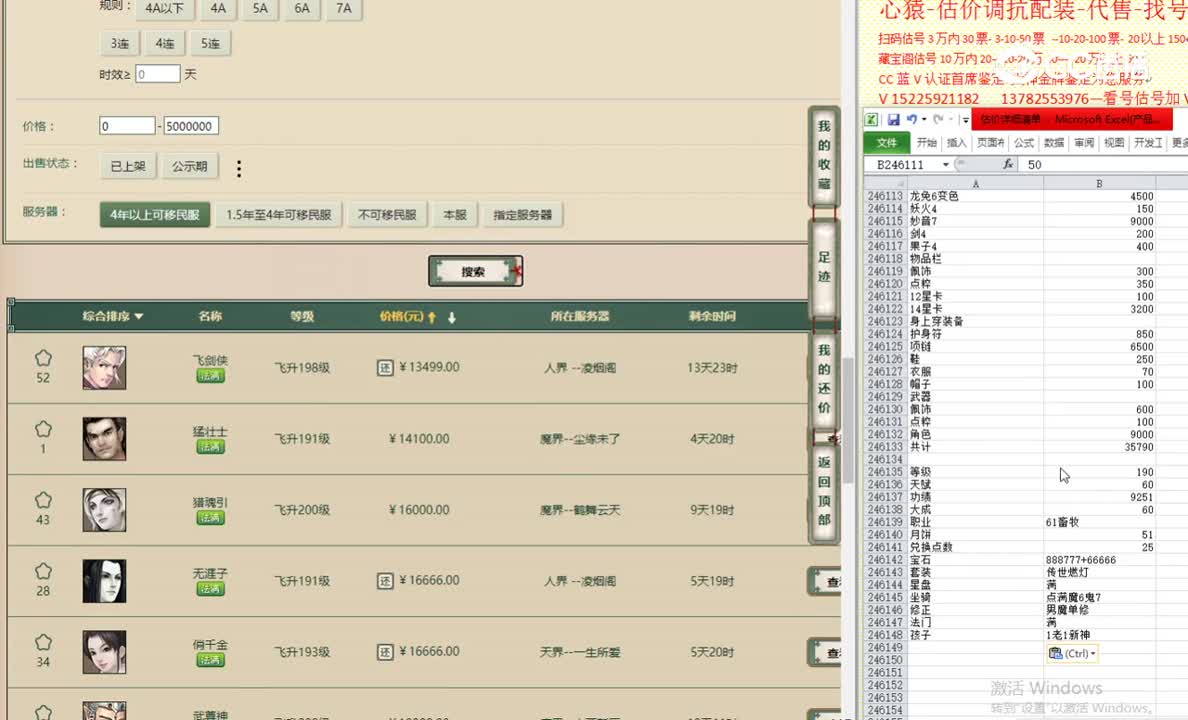Toggle the 4A以下 rule filter
1188x720 pixels.
coord(165,8)
